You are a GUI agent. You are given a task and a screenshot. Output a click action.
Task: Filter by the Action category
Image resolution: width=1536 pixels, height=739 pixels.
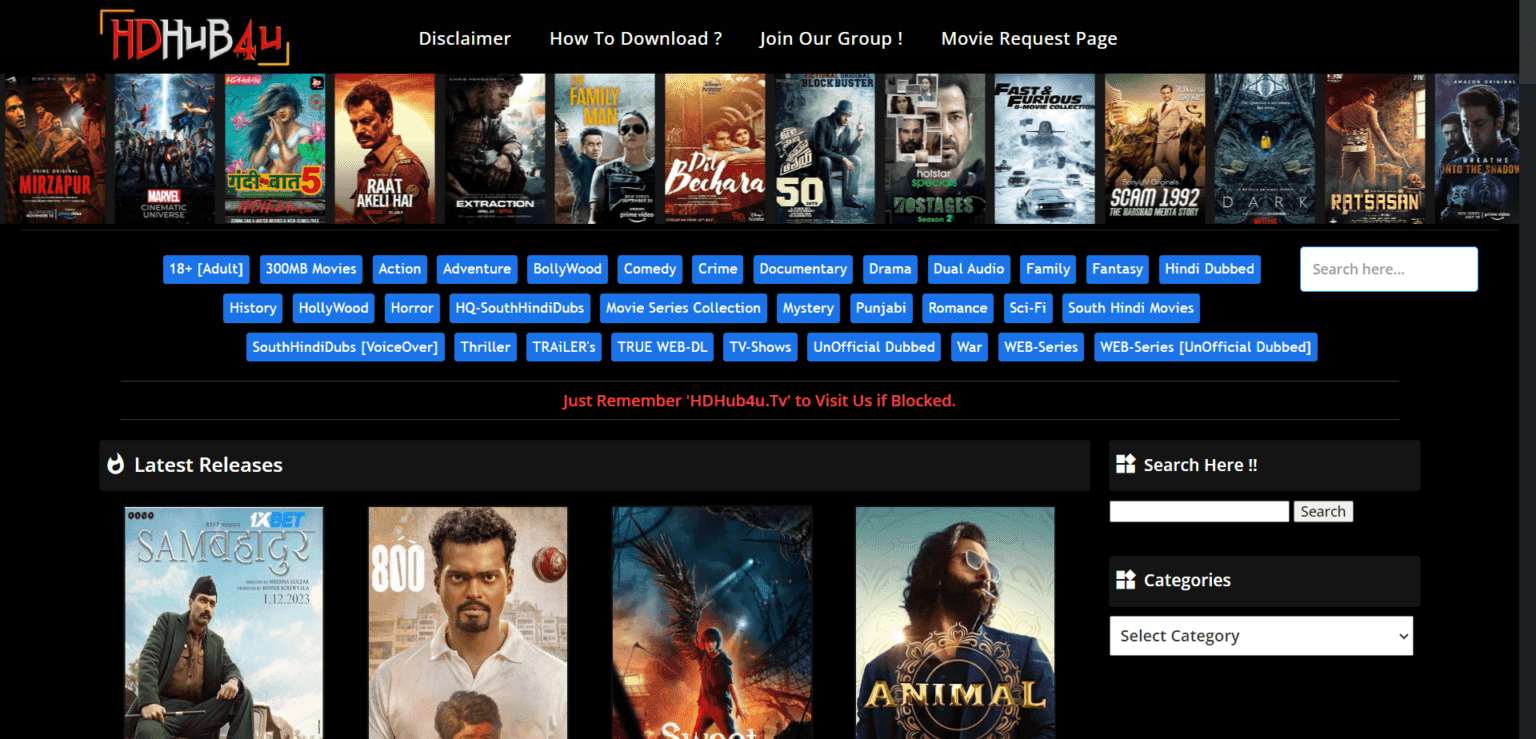400,269
